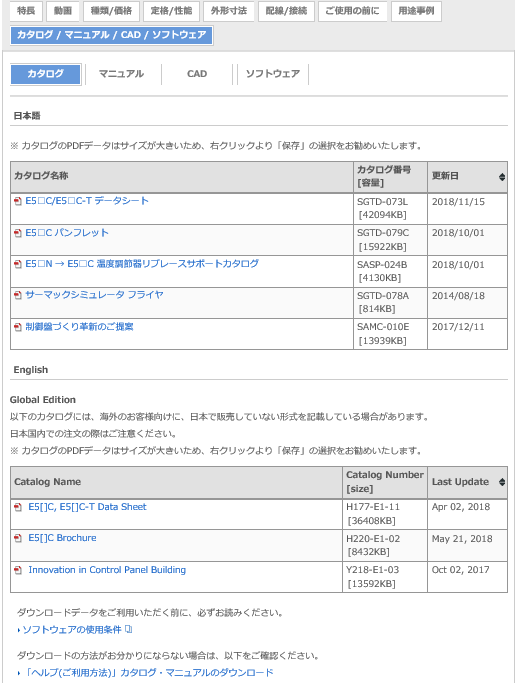Click the Last Update column header

(x=467, y=482)
